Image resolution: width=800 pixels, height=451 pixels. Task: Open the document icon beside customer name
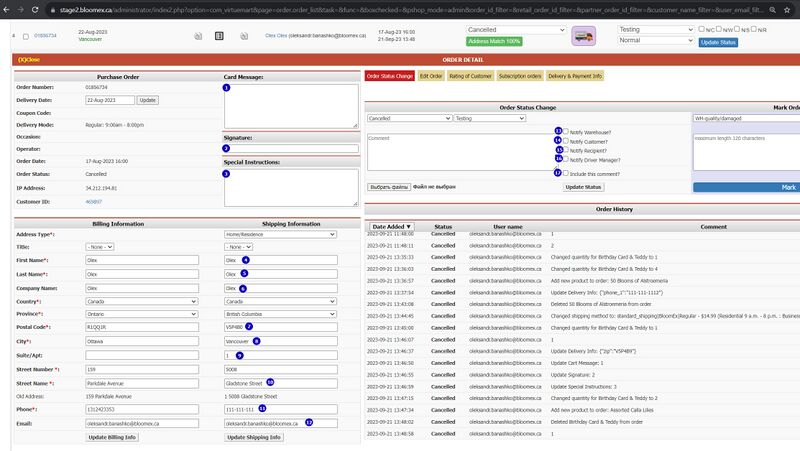(244, 36)
